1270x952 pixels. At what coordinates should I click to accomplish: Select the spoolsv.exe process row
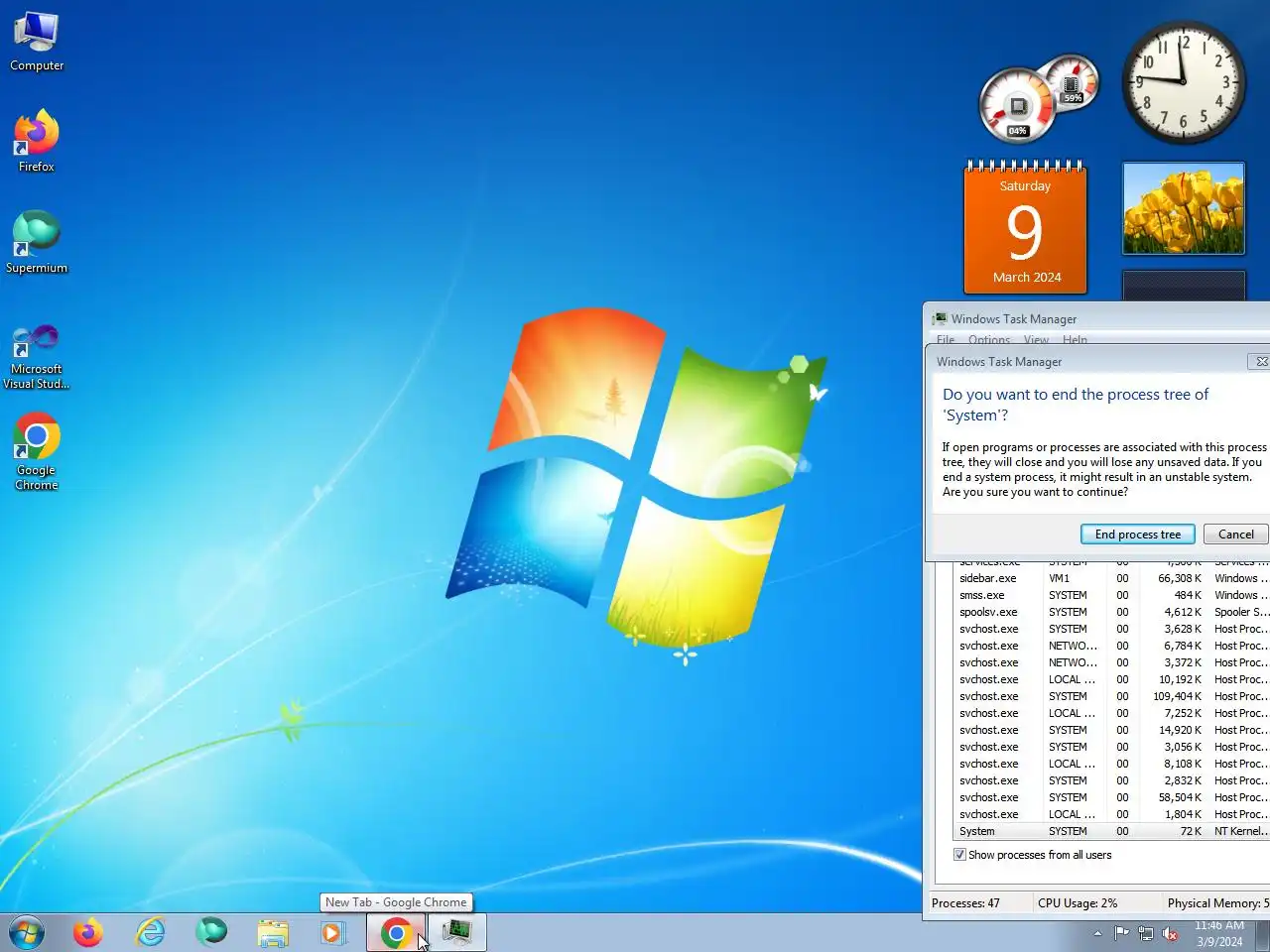click(1111, 612)
